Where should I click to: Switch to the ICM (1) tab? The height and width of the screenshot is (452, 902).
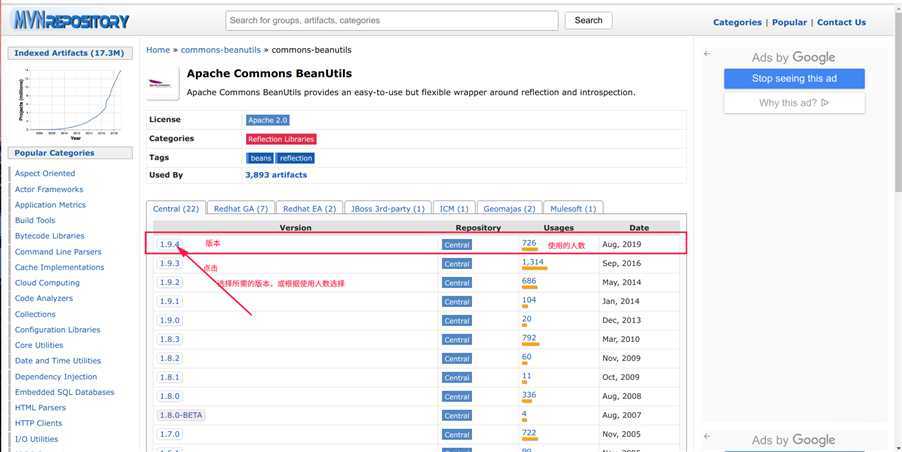click(454, 209)
